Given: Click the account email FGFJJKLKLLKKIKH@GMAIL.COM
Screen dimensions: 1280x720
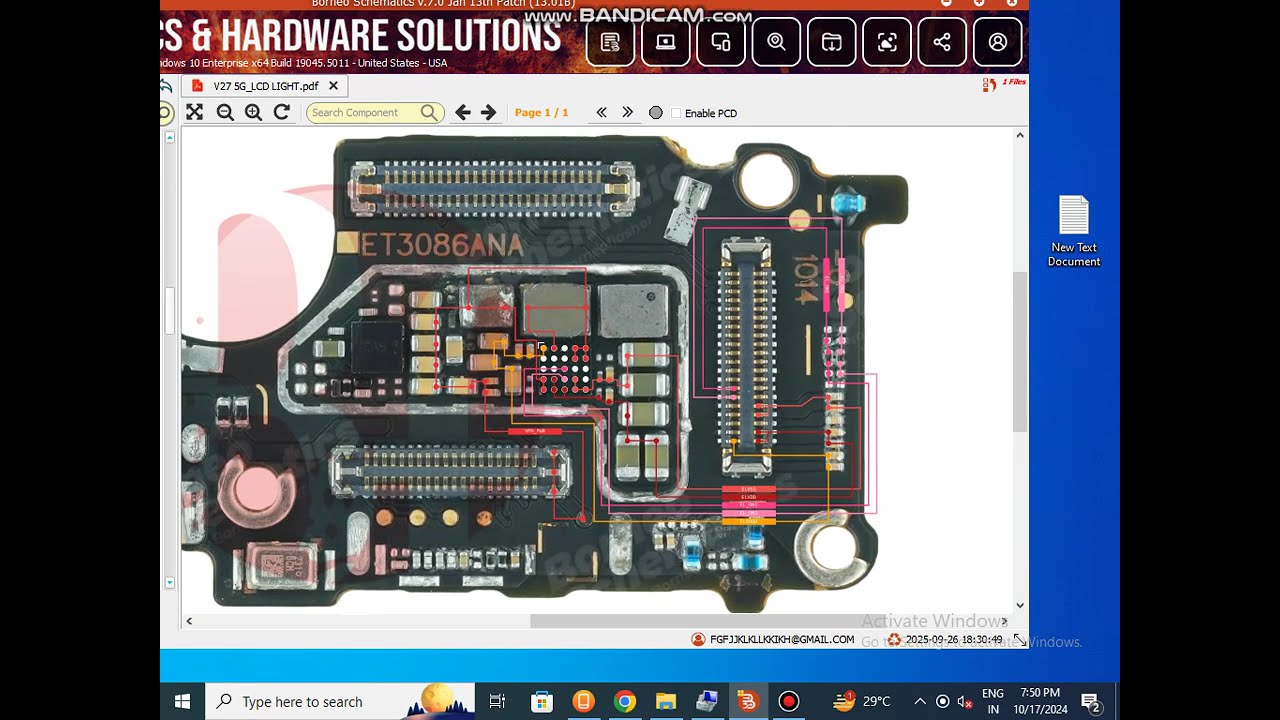Looking at the screenshot, I should coord(782,640).
